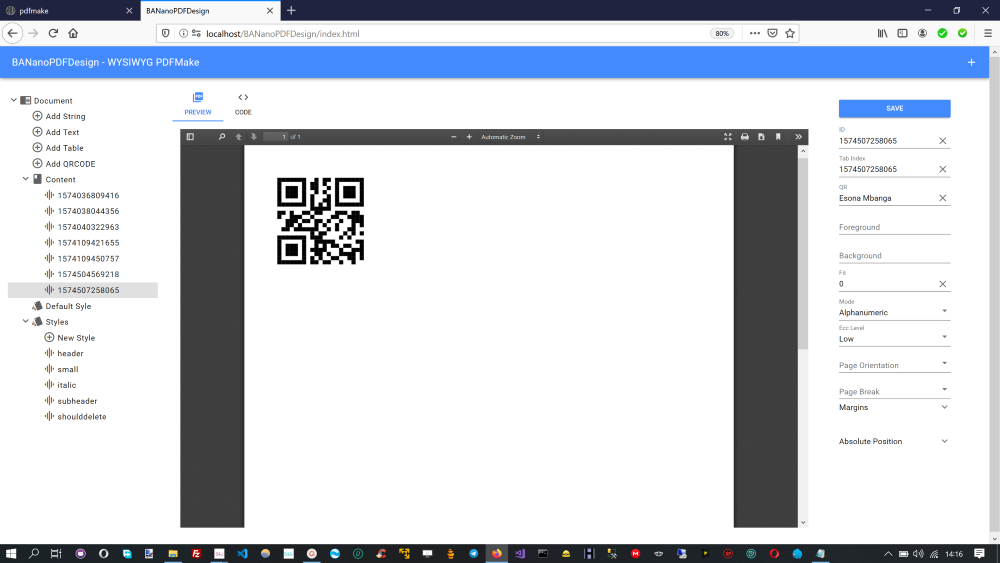
Task: Reload the browser page
Action: (x=54, y=33)
